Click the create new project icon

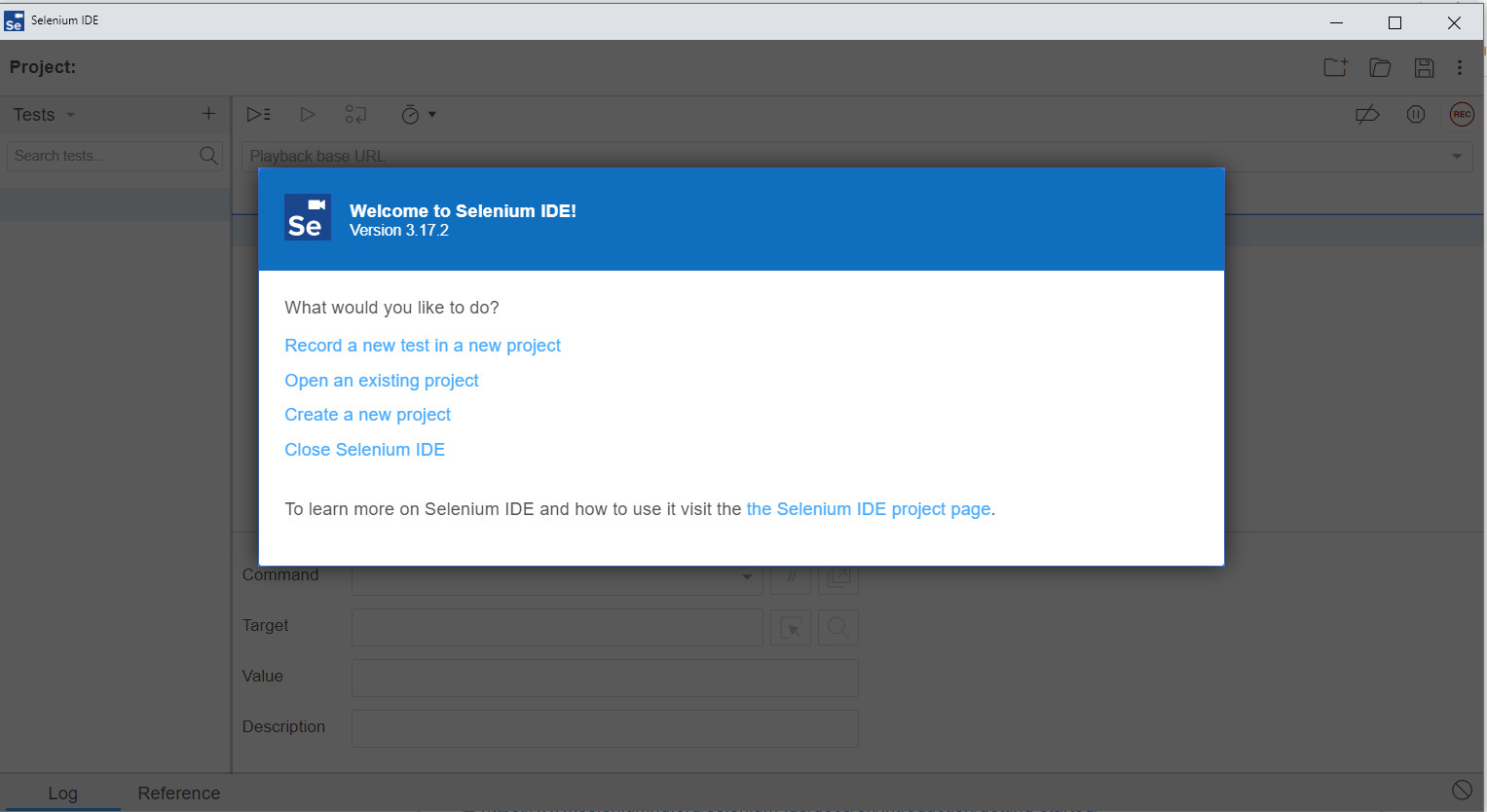pyautogui.click(x=1335, y=67)
